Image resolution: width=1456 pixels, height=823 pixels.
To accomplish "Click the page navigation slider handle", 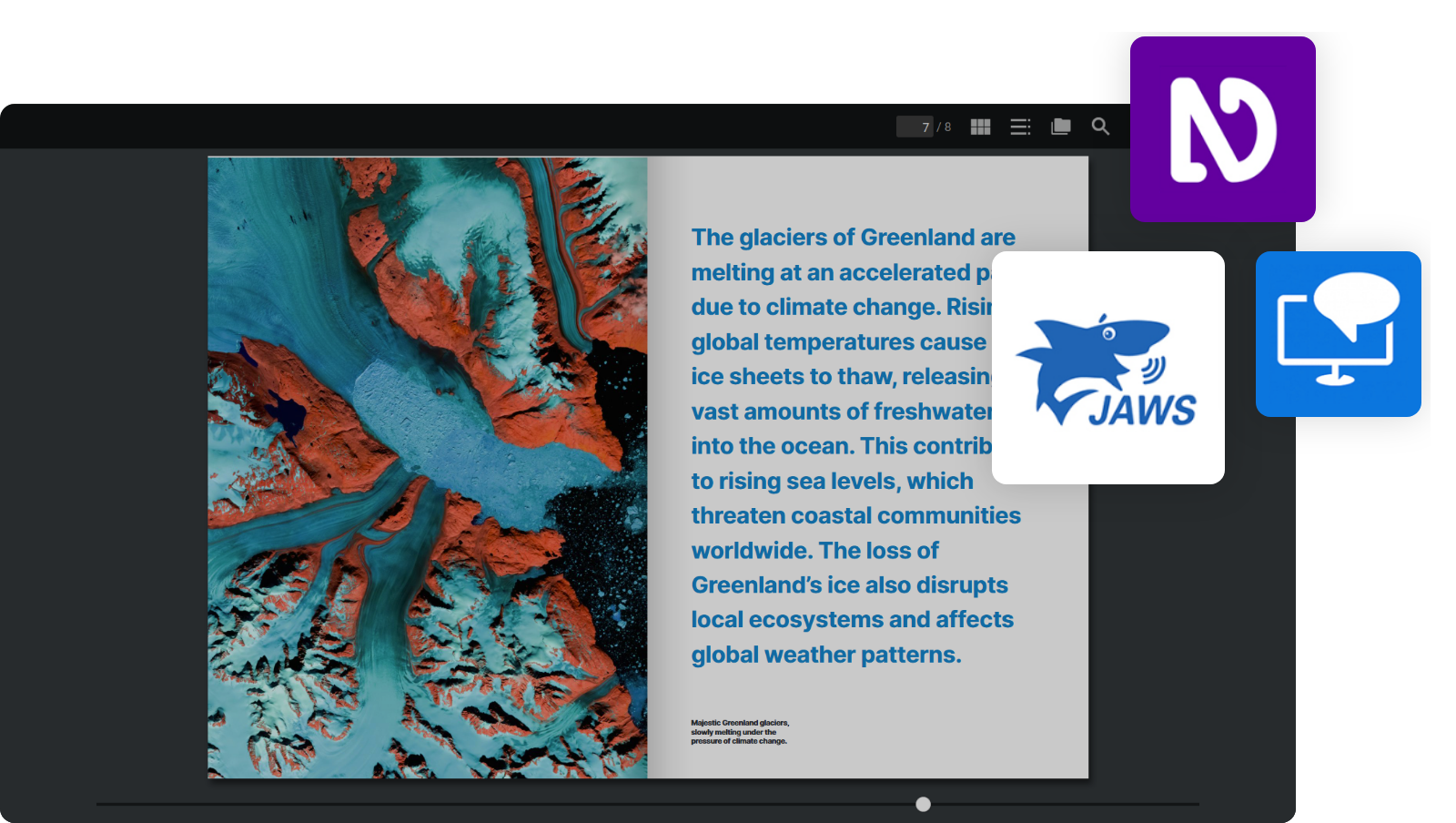I will pyautogui.click(x=923, y=804).
